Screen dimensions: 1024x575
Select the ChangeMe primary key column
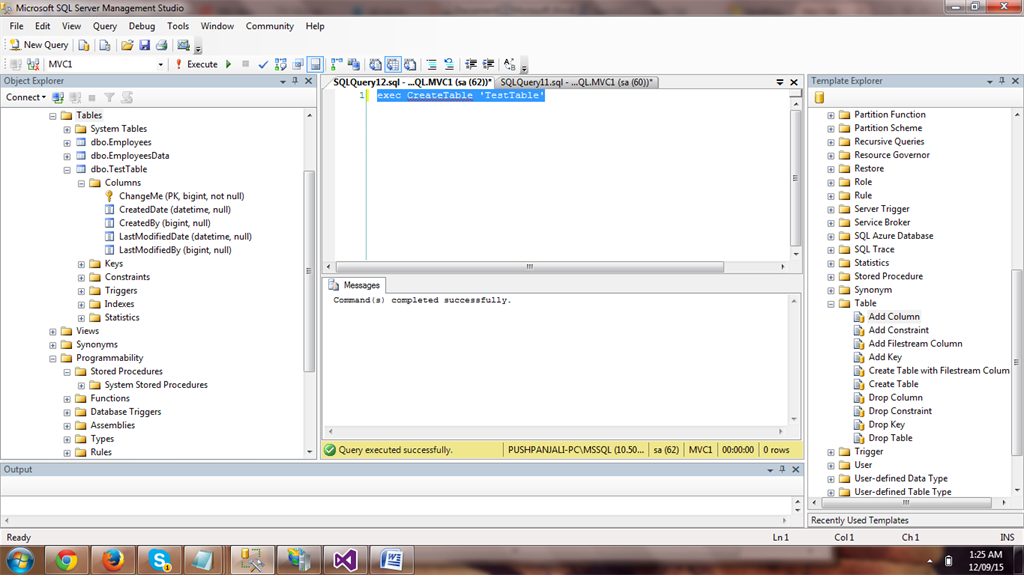(181, 196)
